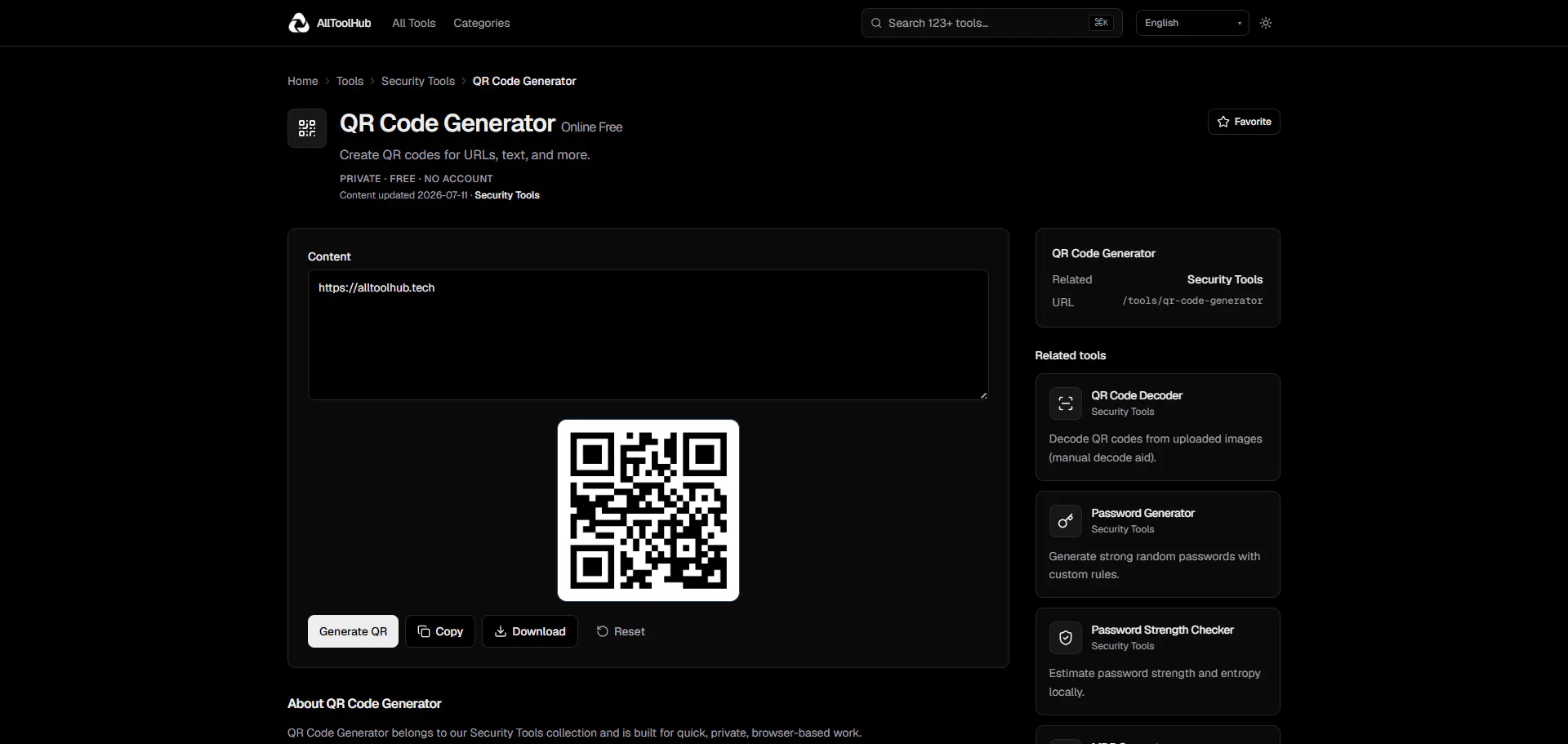
Task: Click the Related tools heading
Action: coord(1071,355)
